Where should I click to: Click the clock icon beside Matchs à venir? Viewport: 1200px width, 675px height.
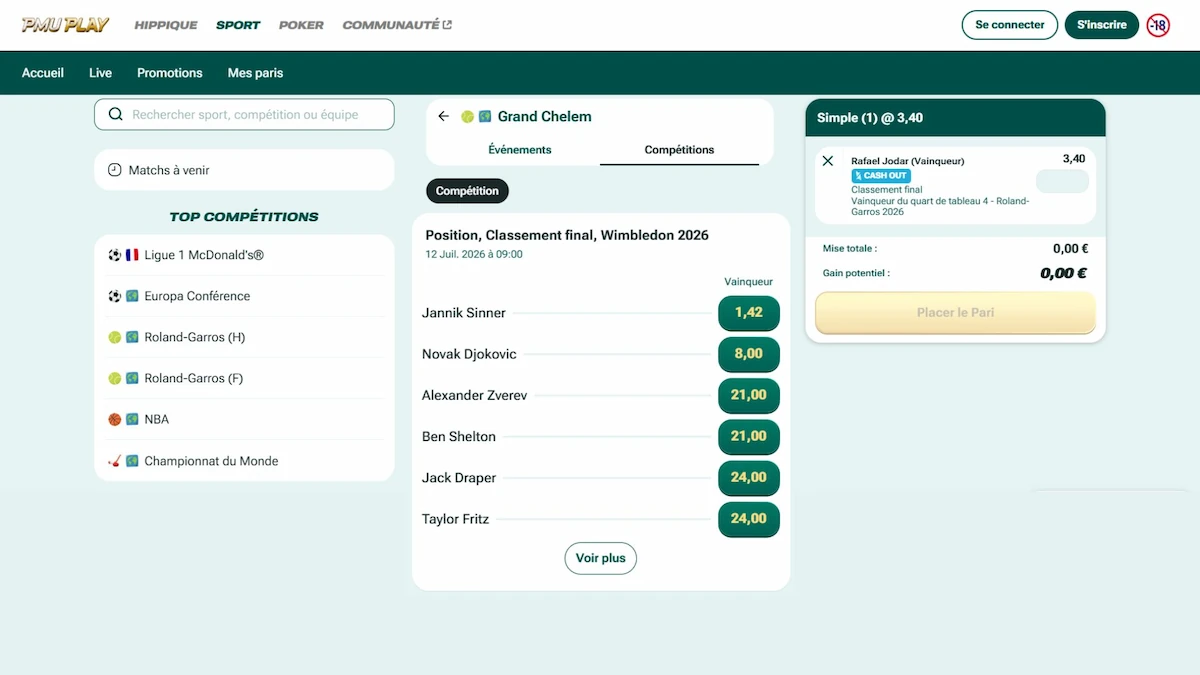tap(115, 170)
